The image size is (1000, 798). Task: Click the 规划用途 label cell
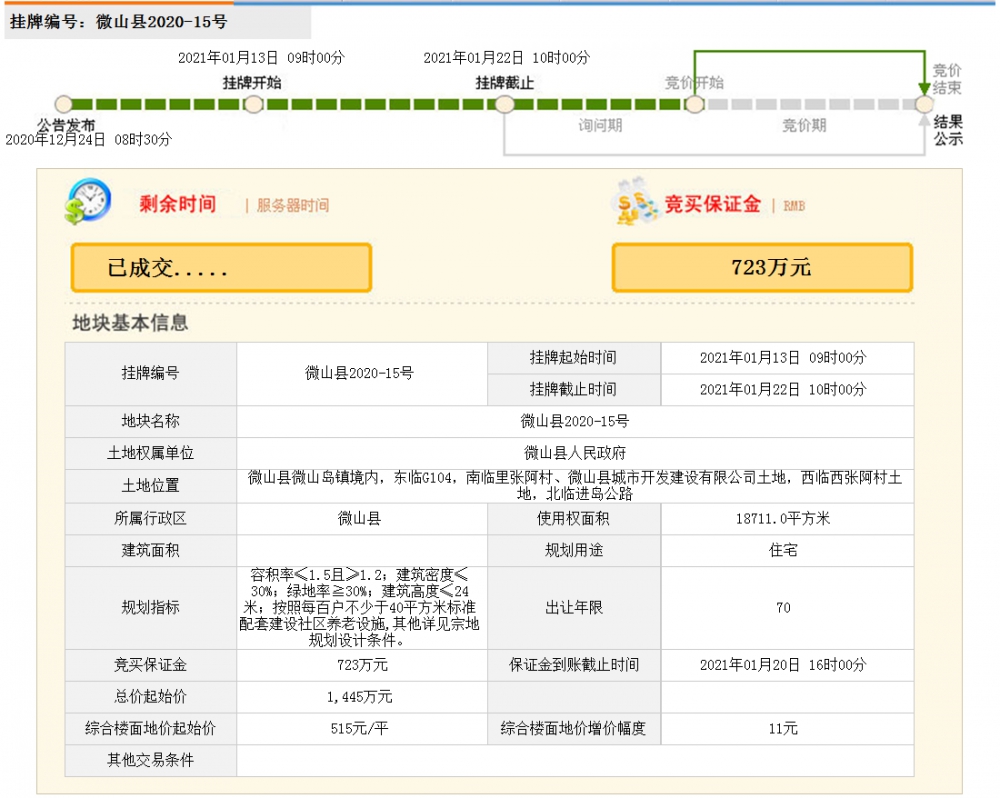point(574,550)
